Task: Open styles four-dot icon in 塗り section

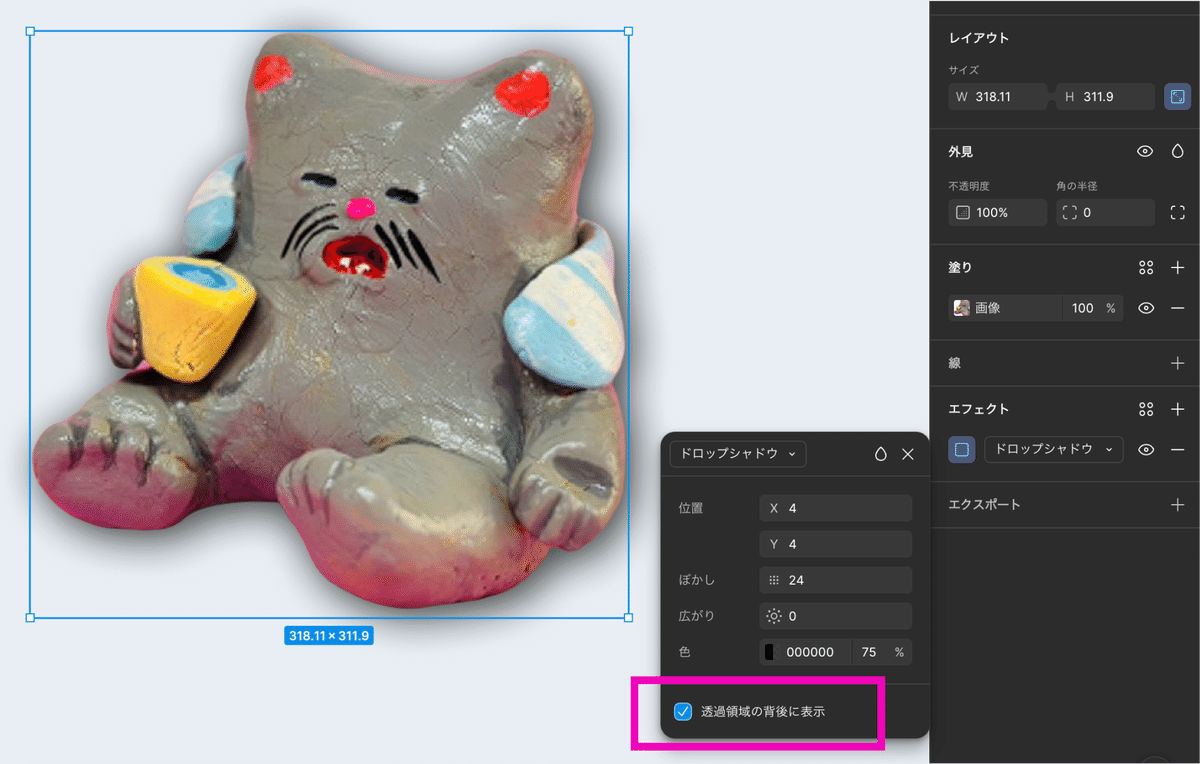Action: (x=1146, y=267)
